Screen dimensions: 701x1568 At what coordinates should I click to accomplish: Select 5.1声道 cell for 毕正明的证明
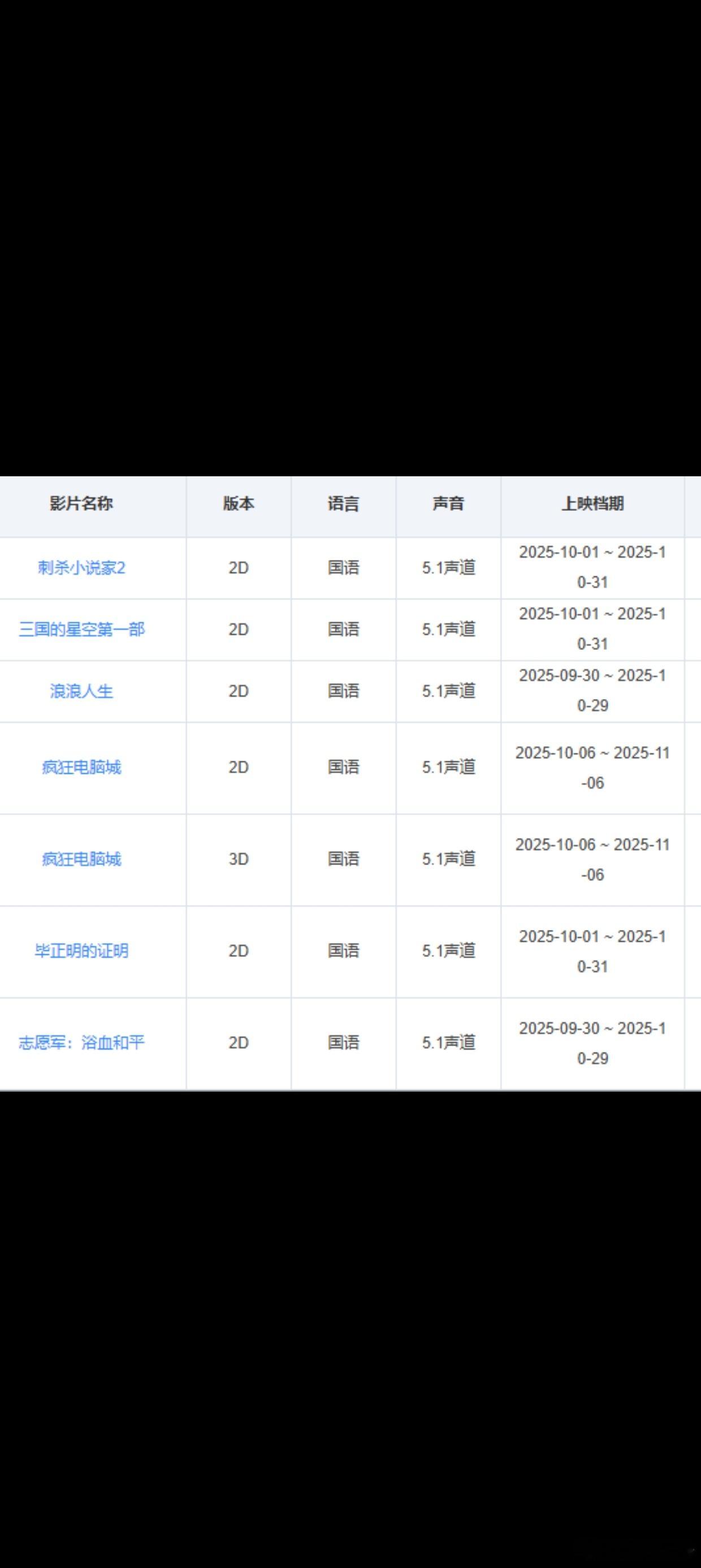point(448,951)
